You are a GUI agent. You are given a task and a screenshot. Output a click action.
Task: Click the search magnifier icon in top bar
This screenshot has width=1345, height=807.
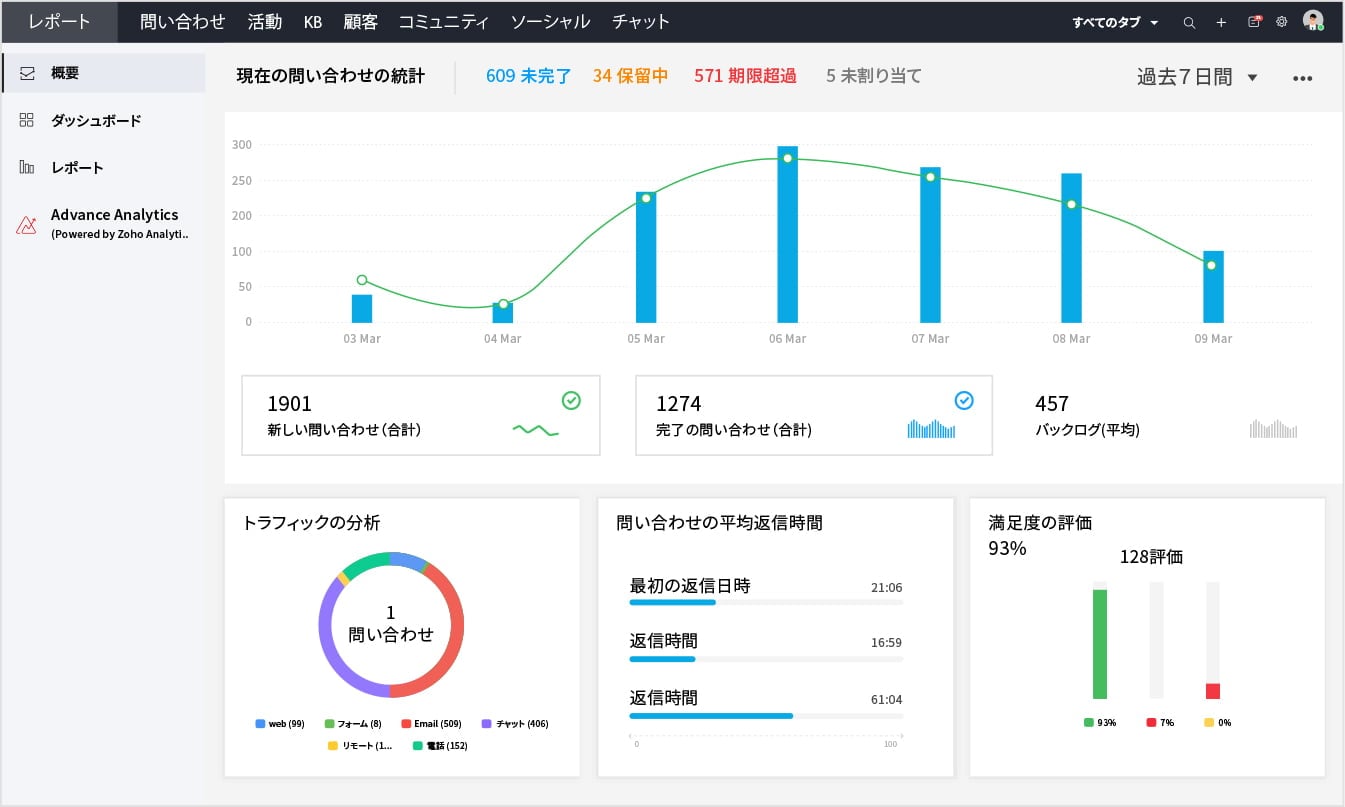point(1189,22)
